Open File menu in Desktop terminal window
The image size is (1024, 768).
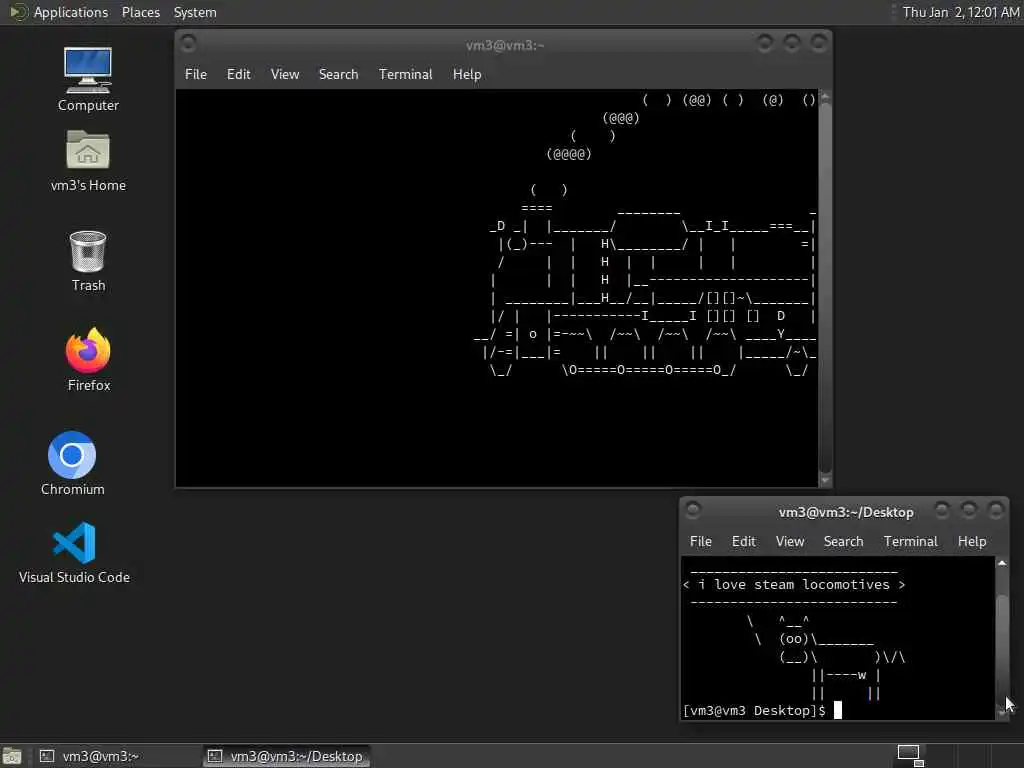(701, 541)
